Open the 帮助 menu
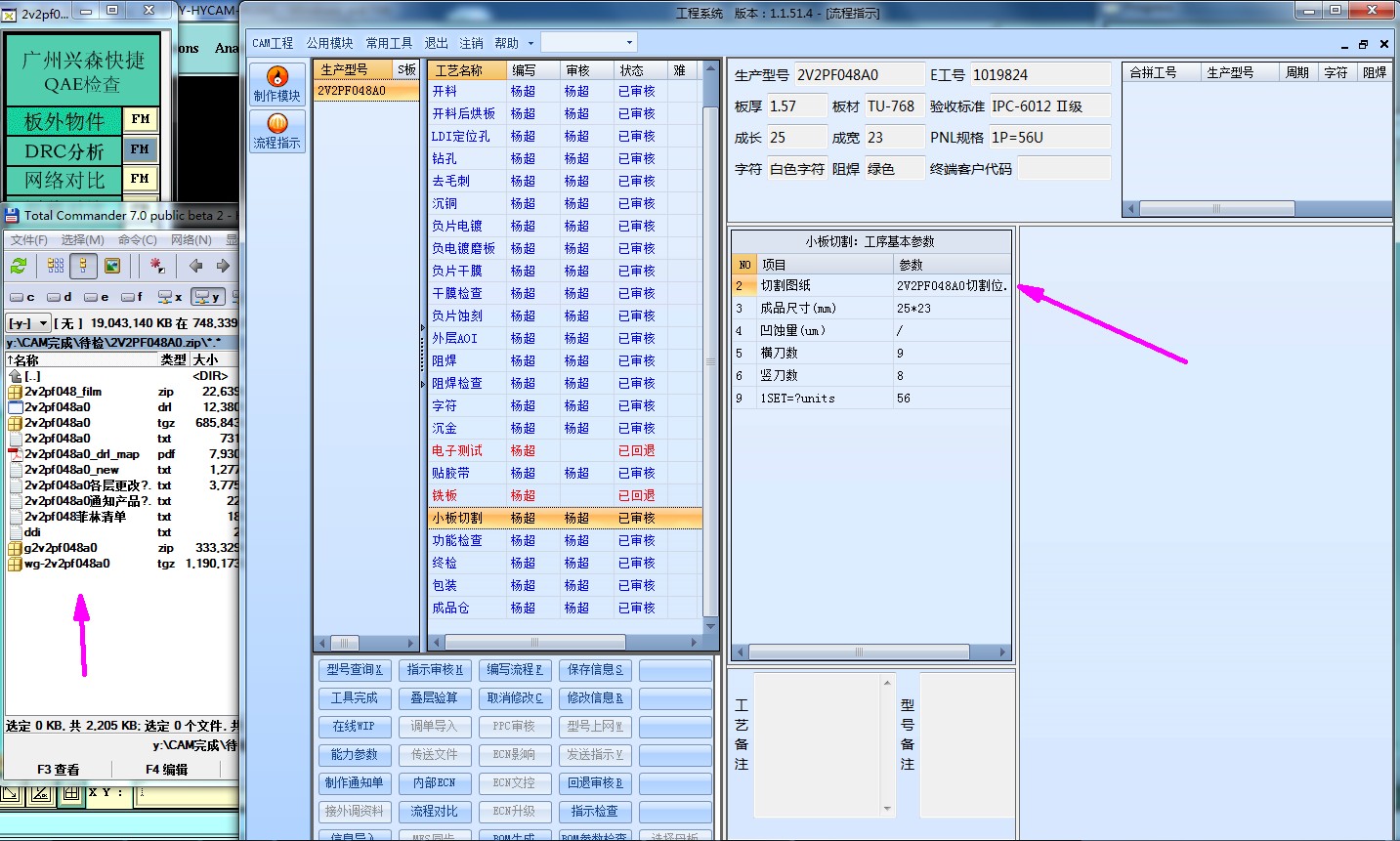Viewport: 1400px width, 841px height. pyautogui.click(x=506, y=44)
